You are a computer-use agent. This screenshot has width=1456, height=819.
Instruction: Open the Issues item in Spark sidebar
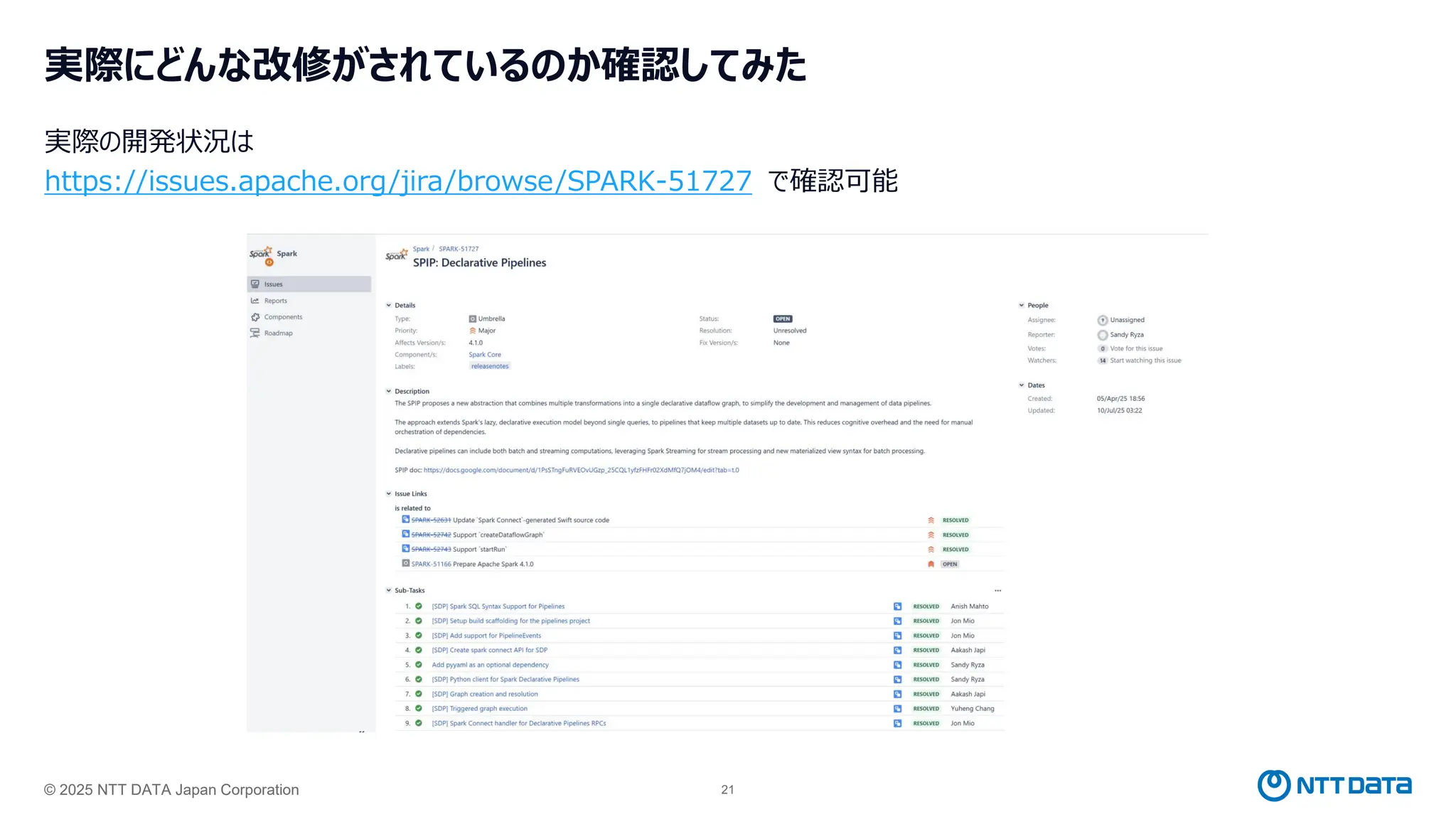[x=309, y=284]
